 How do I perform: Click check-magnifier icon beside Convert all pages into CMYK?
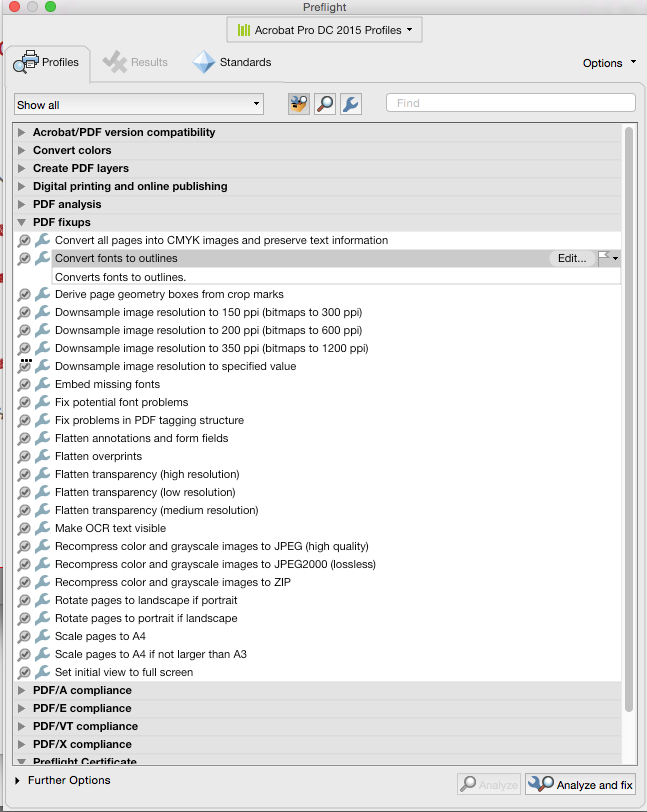(x=24, y=241)
